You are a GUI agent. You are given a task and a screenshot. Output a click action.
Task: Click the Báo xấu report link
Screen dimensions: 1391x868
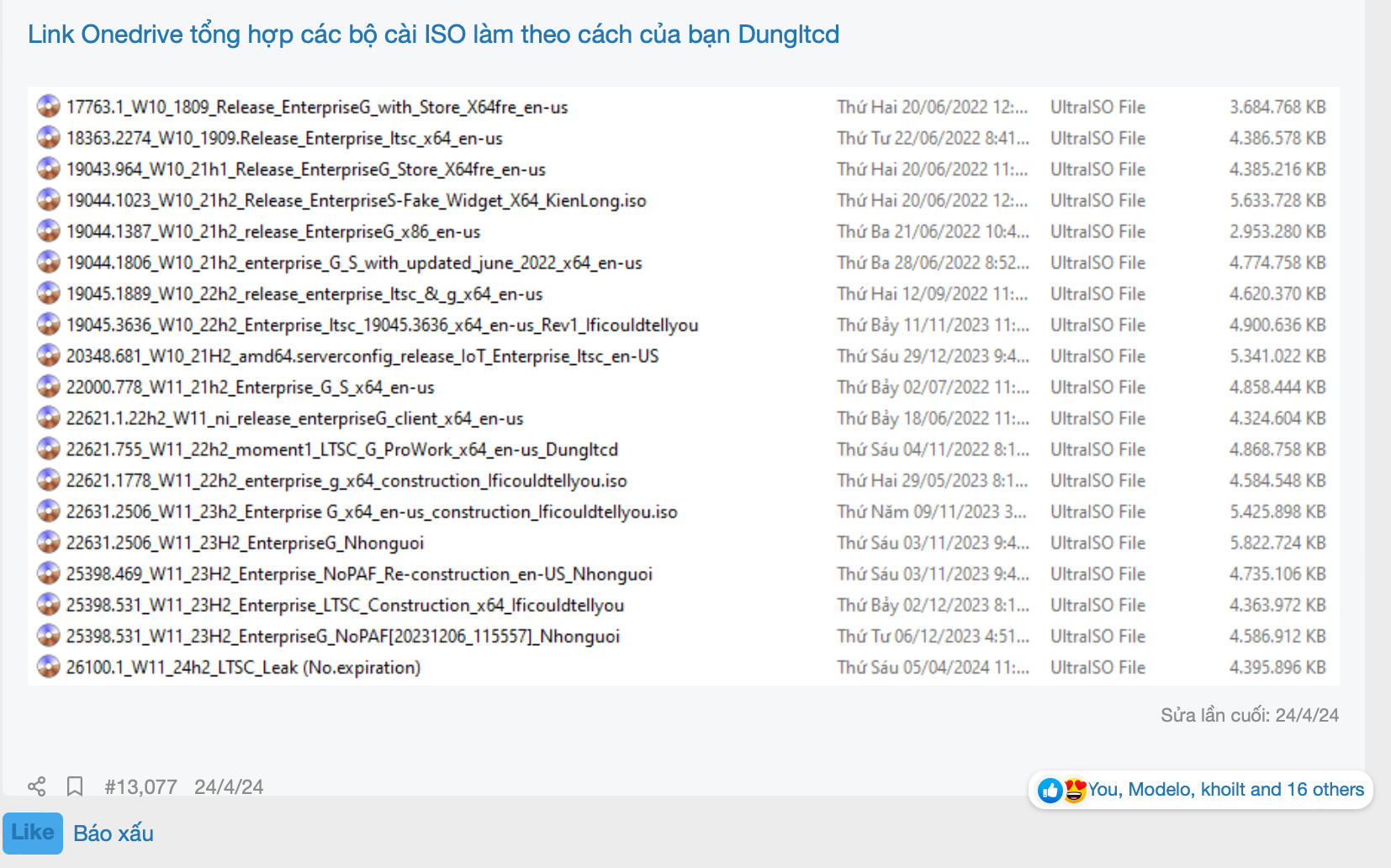pyautogui.click(x=114, y=833)
